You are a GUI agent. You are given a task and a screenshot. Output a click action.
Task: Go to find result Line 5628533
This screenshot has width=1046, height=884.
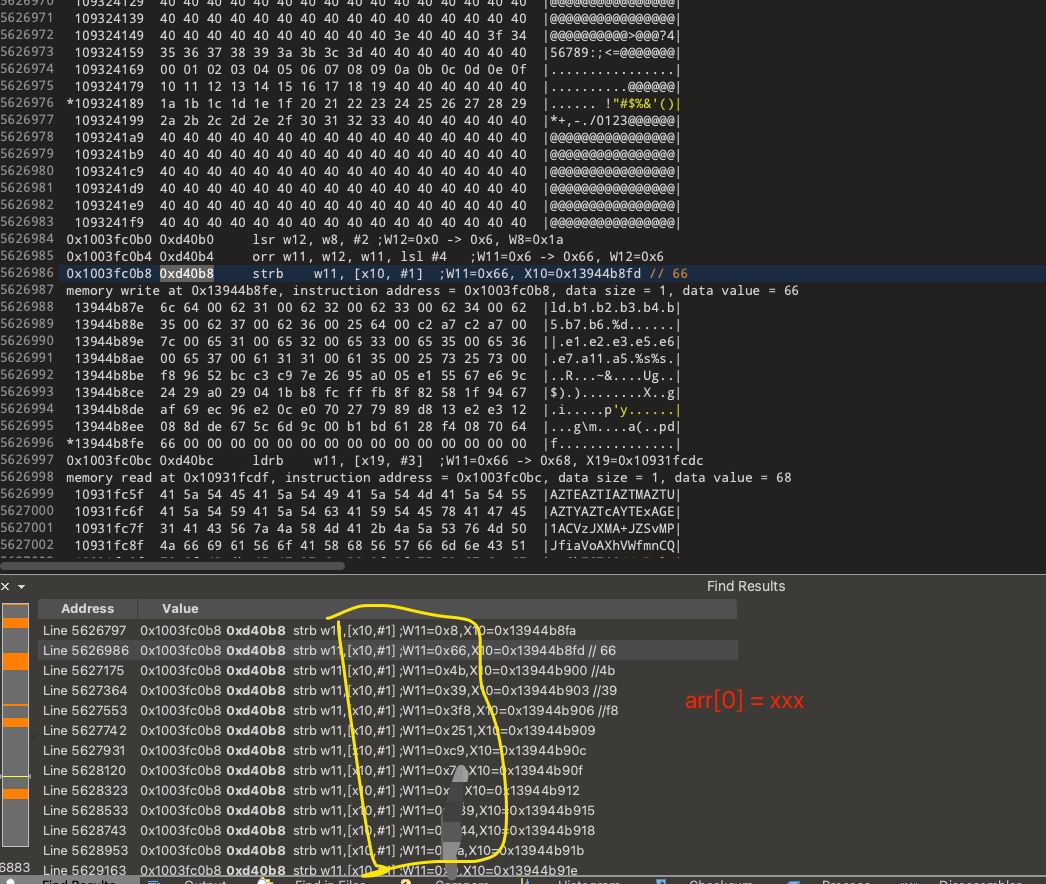click(x=388, y=811)
